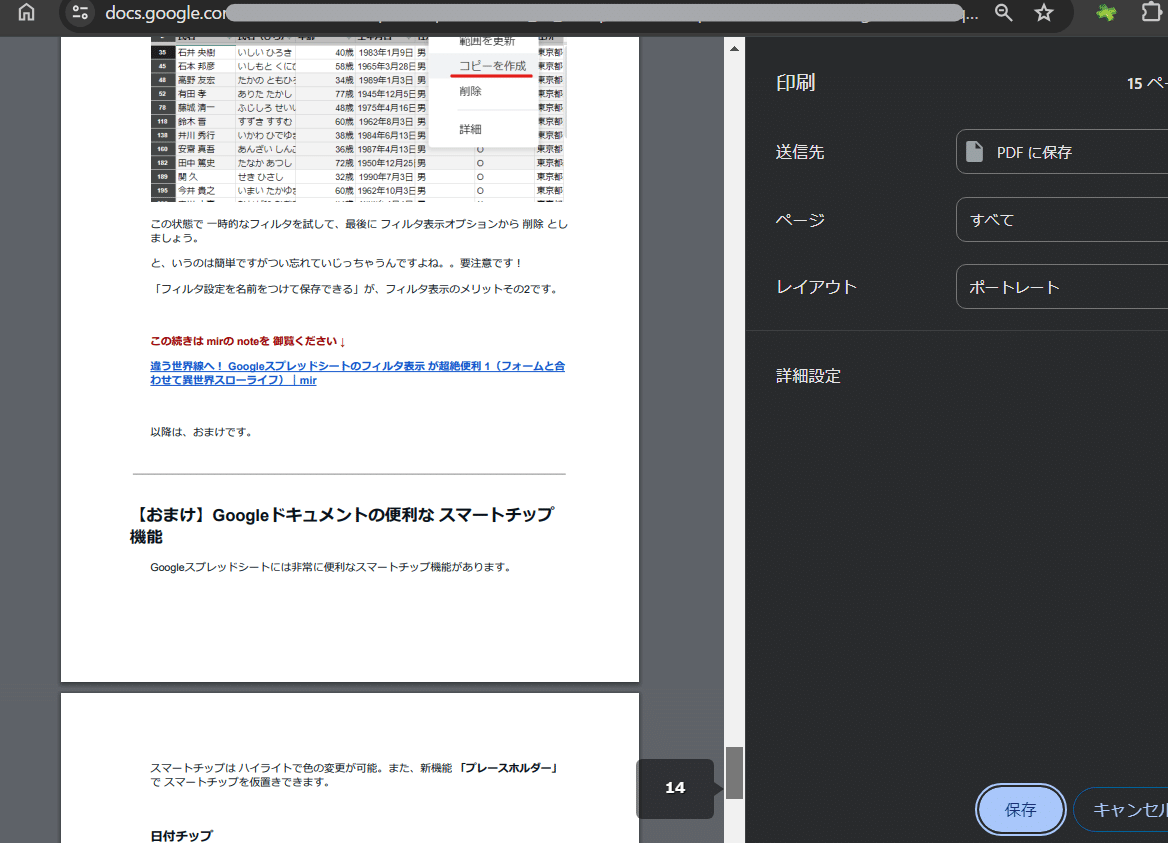This screenshot has height=843, width=1168.
Task: Open the 違う世界線へ！Googleスプレッドシート link in preview
Action: click(x=358, y=373)
